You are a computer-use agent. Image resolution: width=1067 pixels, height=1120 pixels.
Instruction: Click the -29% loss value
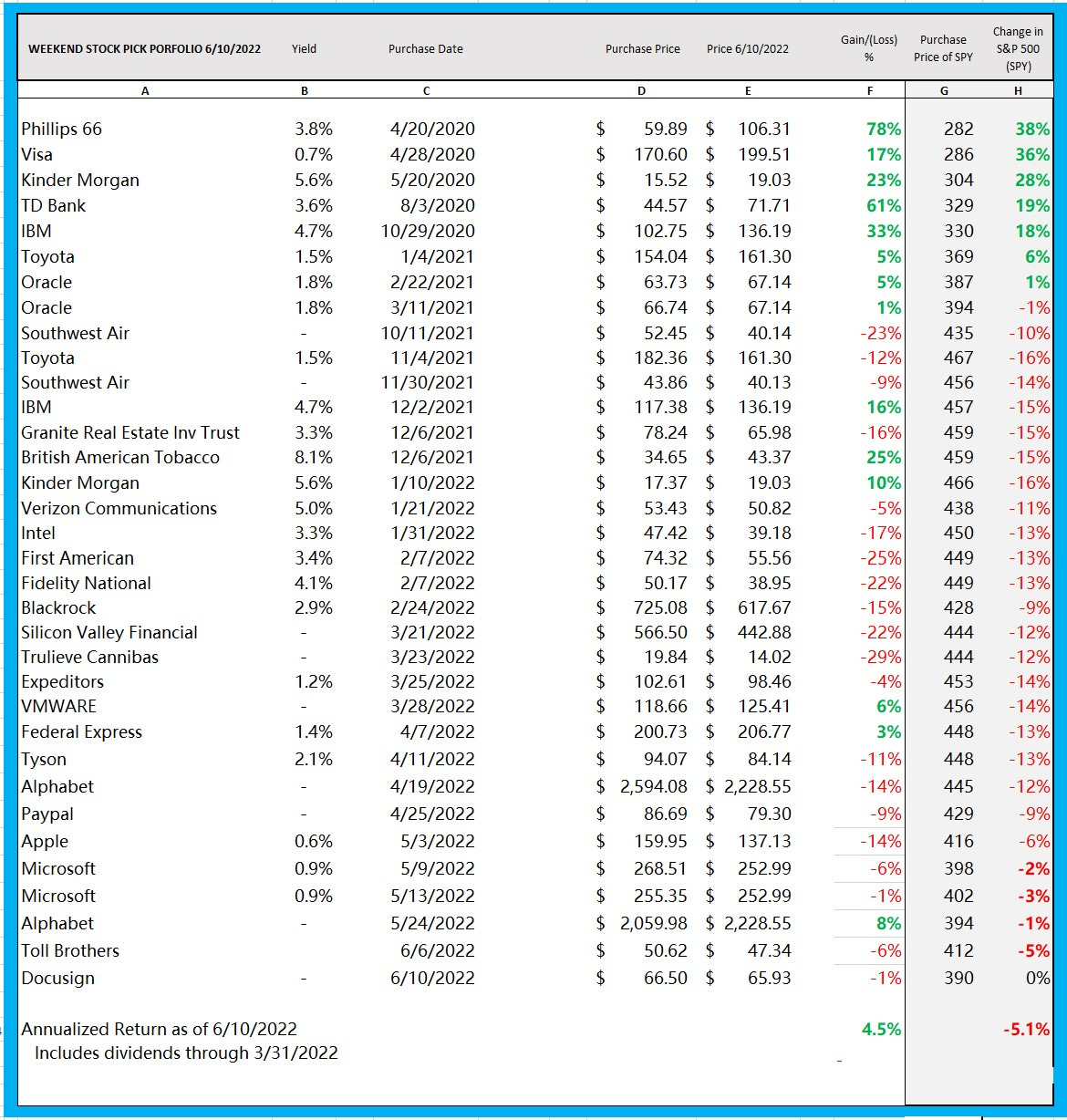(x=881, y=657)
